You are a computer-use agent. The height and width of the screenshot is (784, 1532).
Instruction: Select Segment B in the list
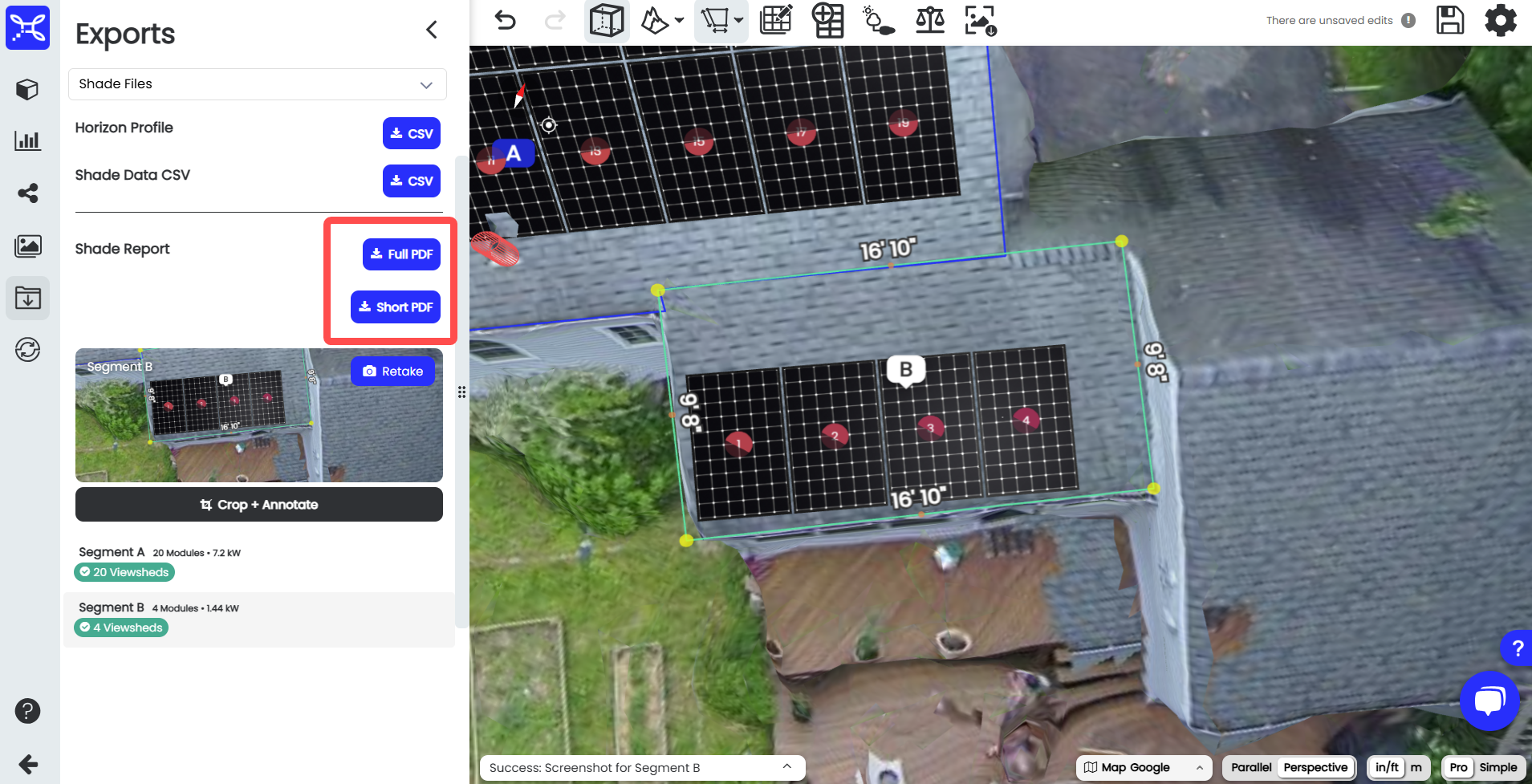pos(258,619)
